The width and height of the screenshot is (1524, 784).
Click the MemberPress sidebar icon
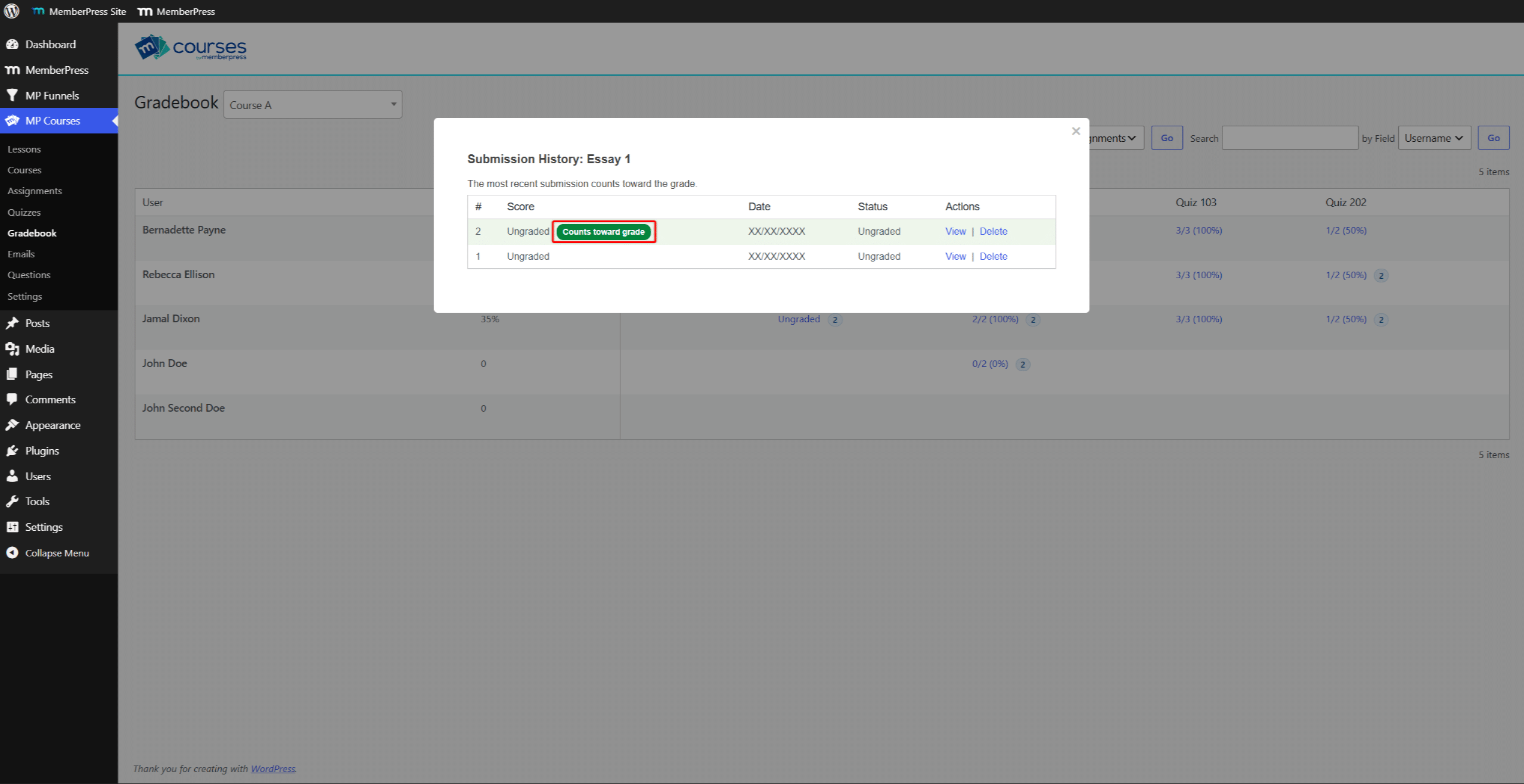tap(12, 70)
